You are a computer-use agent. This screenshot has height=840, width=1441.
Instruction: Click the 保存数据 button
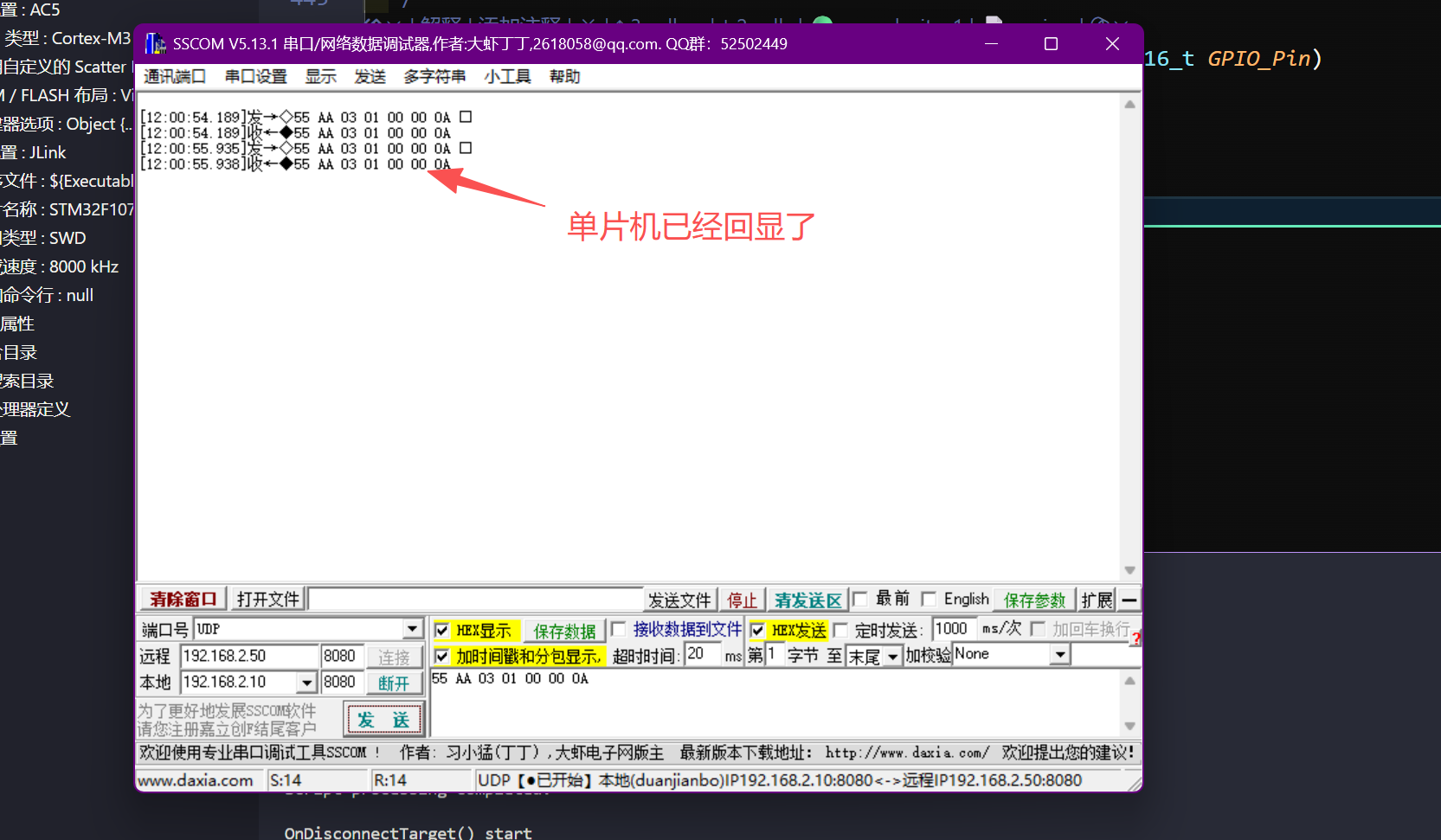[564, 631]
